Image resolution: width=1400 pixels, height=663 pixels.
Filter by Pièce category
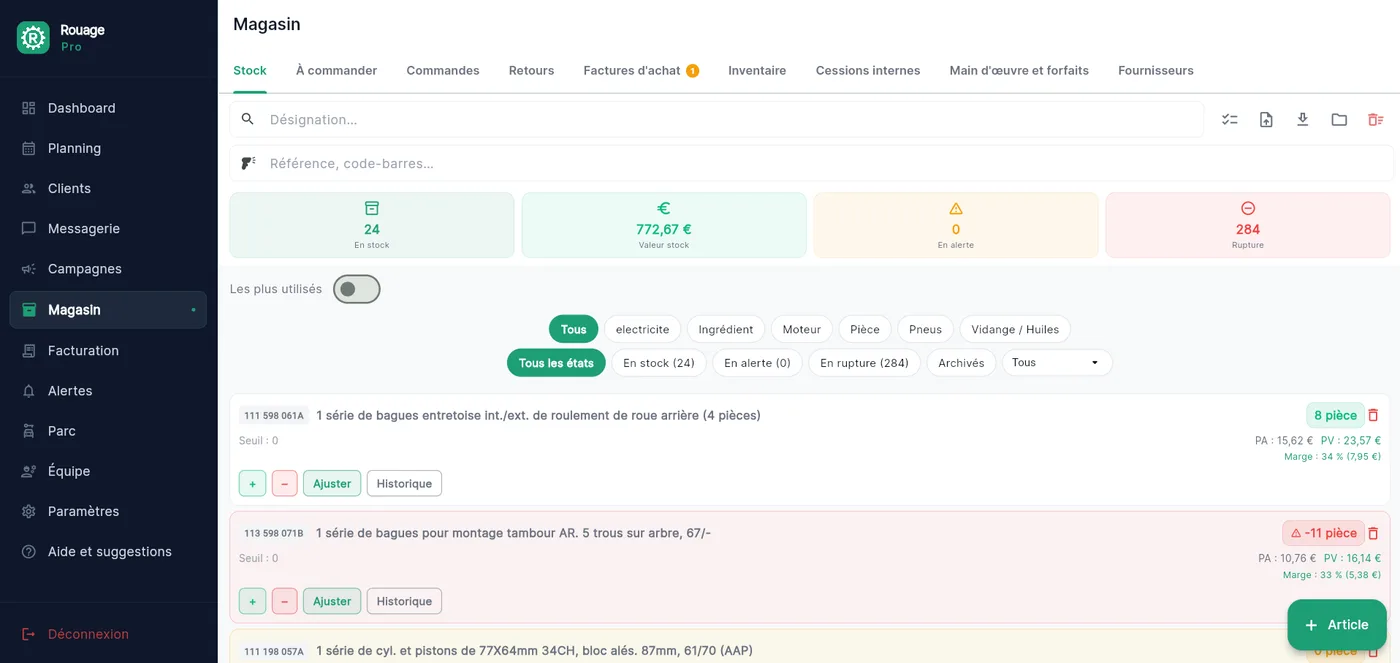[x=865, y=329]
